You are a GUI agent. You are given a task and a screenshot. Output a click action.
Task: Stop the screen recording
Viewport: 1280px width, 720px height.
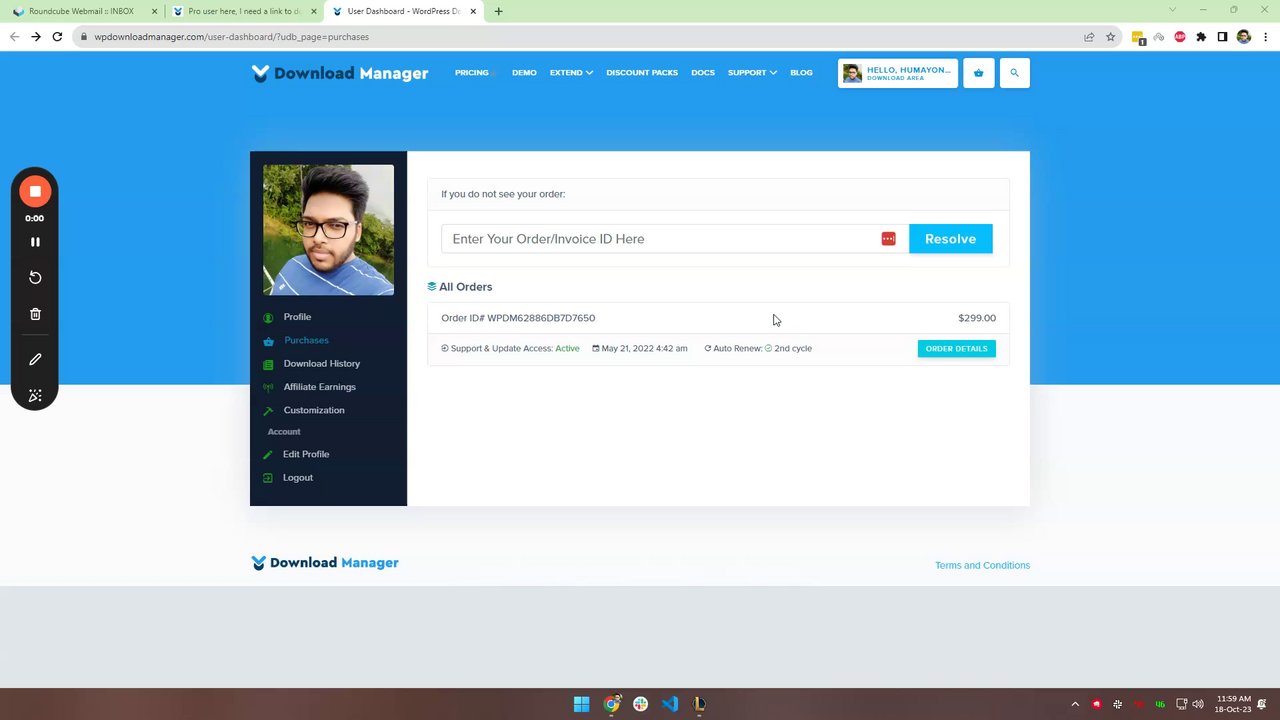(35, 191)
